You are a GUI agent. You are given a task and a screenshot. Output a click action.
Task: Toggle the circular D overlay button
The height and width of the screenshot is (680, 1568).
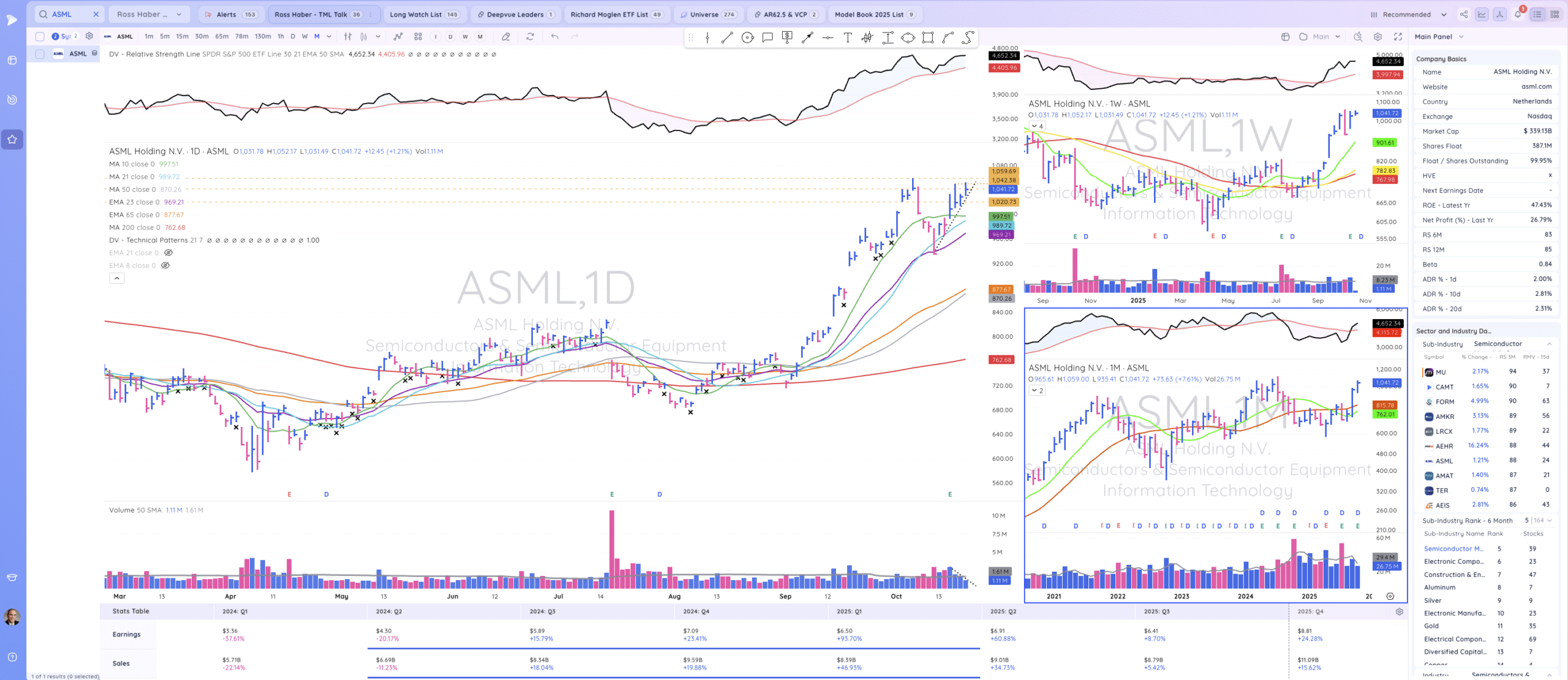click(x=451, y=37)
